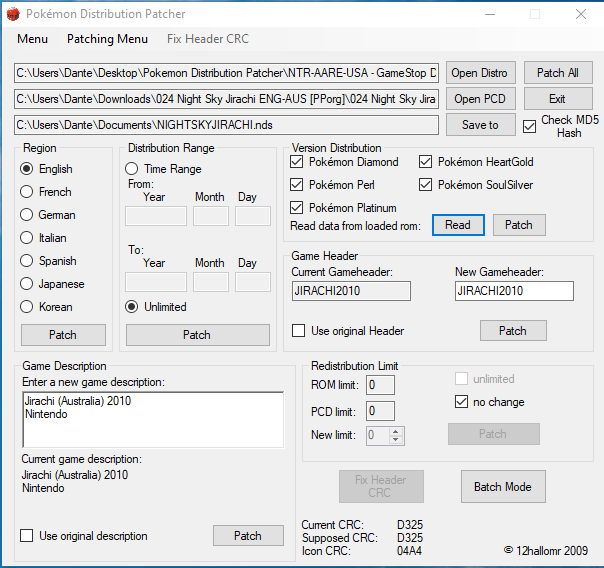Toggle the Check MD5 Hash checkbox
Image resolution: width=604 pixels, height=568 pixels.
[530, 126]
